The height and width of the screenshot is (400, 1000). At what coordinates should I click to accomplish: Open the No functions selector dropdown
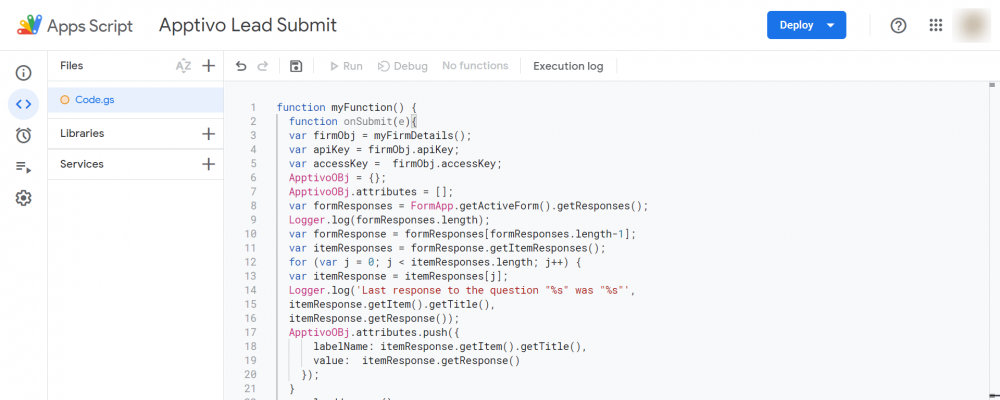point(475,66)
